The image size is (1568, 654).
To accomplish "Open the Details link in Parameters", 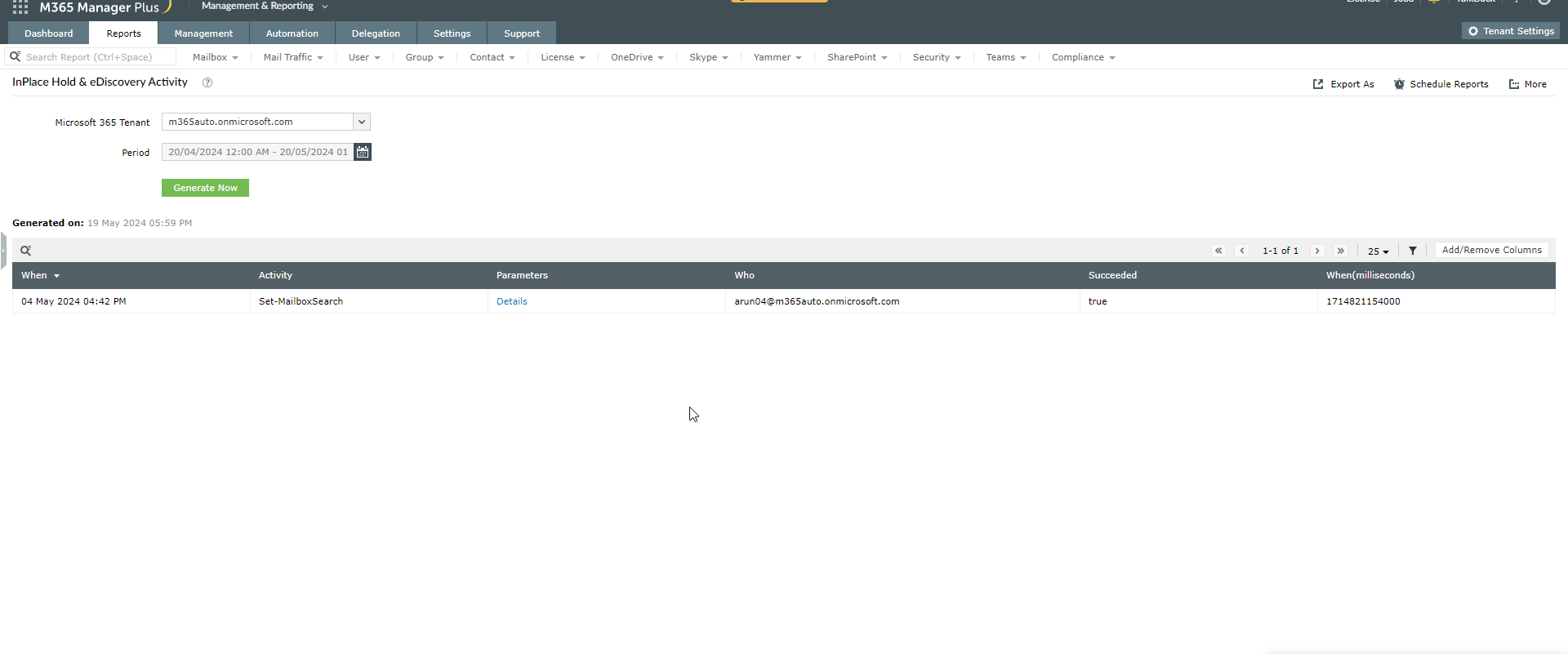I will 512,301.
